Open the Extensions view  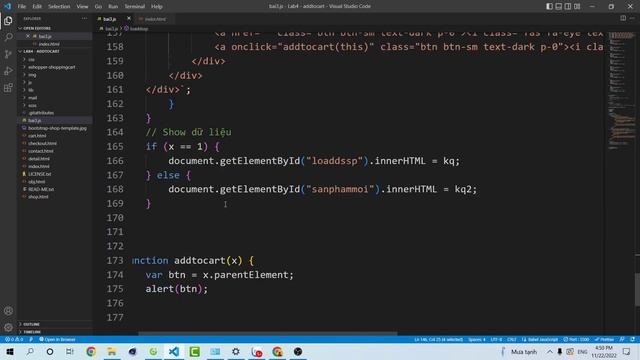(8, 88)
